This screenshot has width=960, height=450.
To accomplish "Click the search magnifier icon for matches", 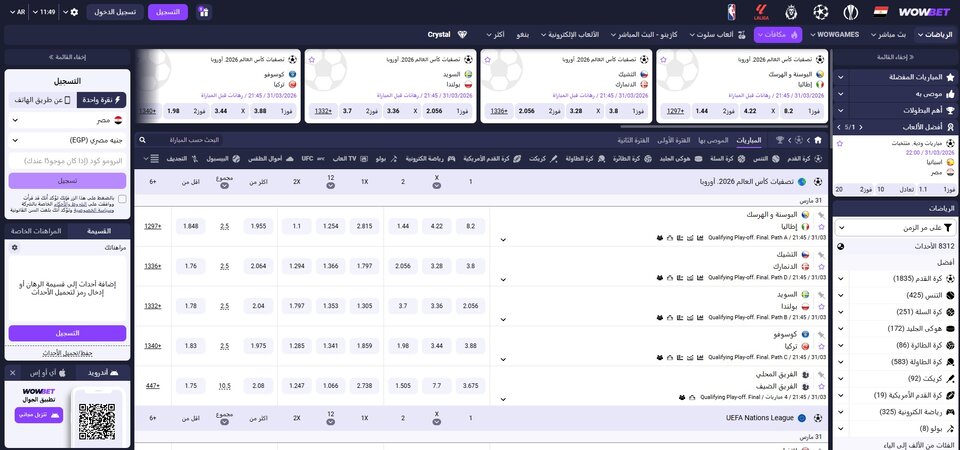I will (143, 140).
